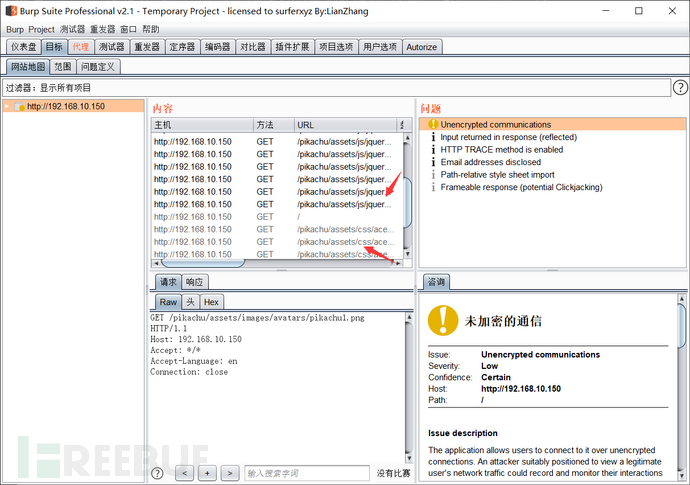Image resolution: width=690 pixels, height=485 pixels.
Task: Click the help icon beside search buttons
Action: click(x=157, y=473)
